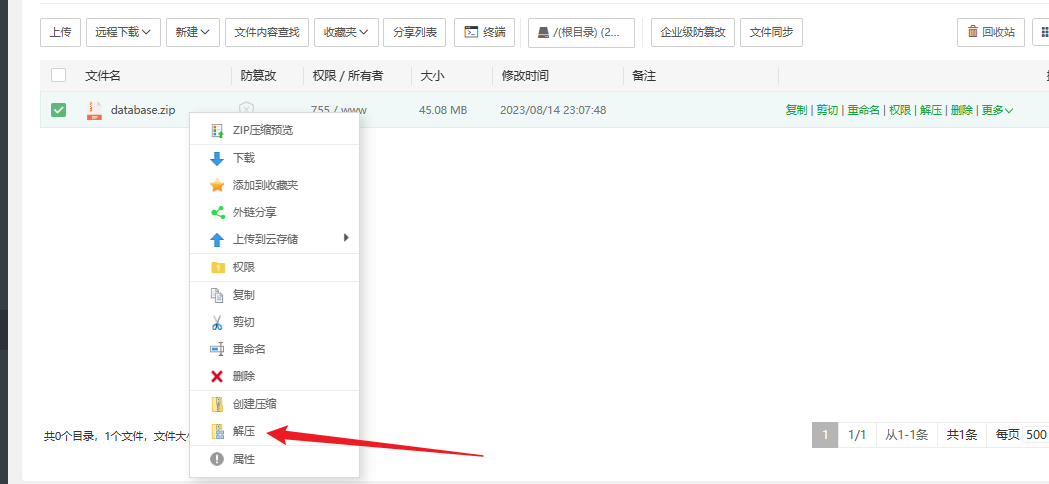Click page number 1 in pagination
The height and width of the screenshot is (484, 1049).
coord(824,435)
